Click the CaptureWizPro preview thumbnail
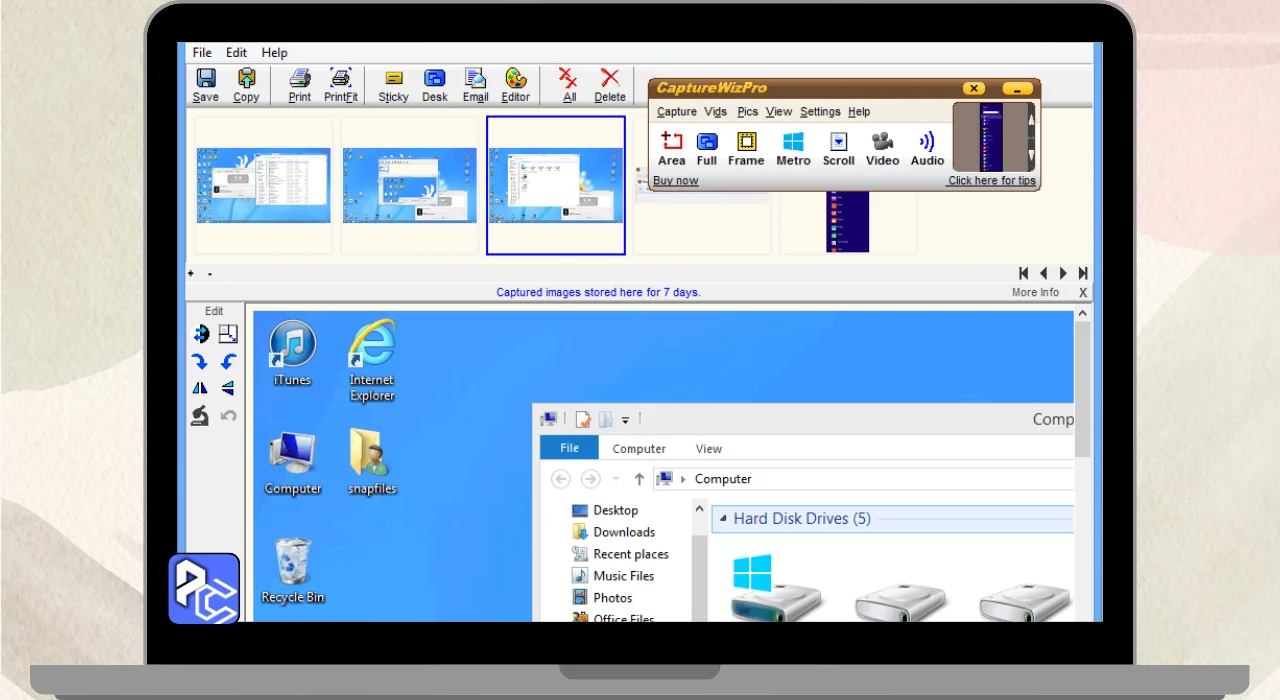This screenshot has width=1280, height=700. [990, 137]
